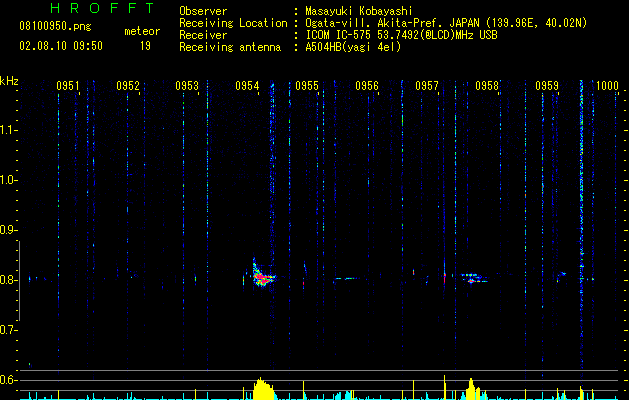Click the 0951 time marker

(67, 86)
